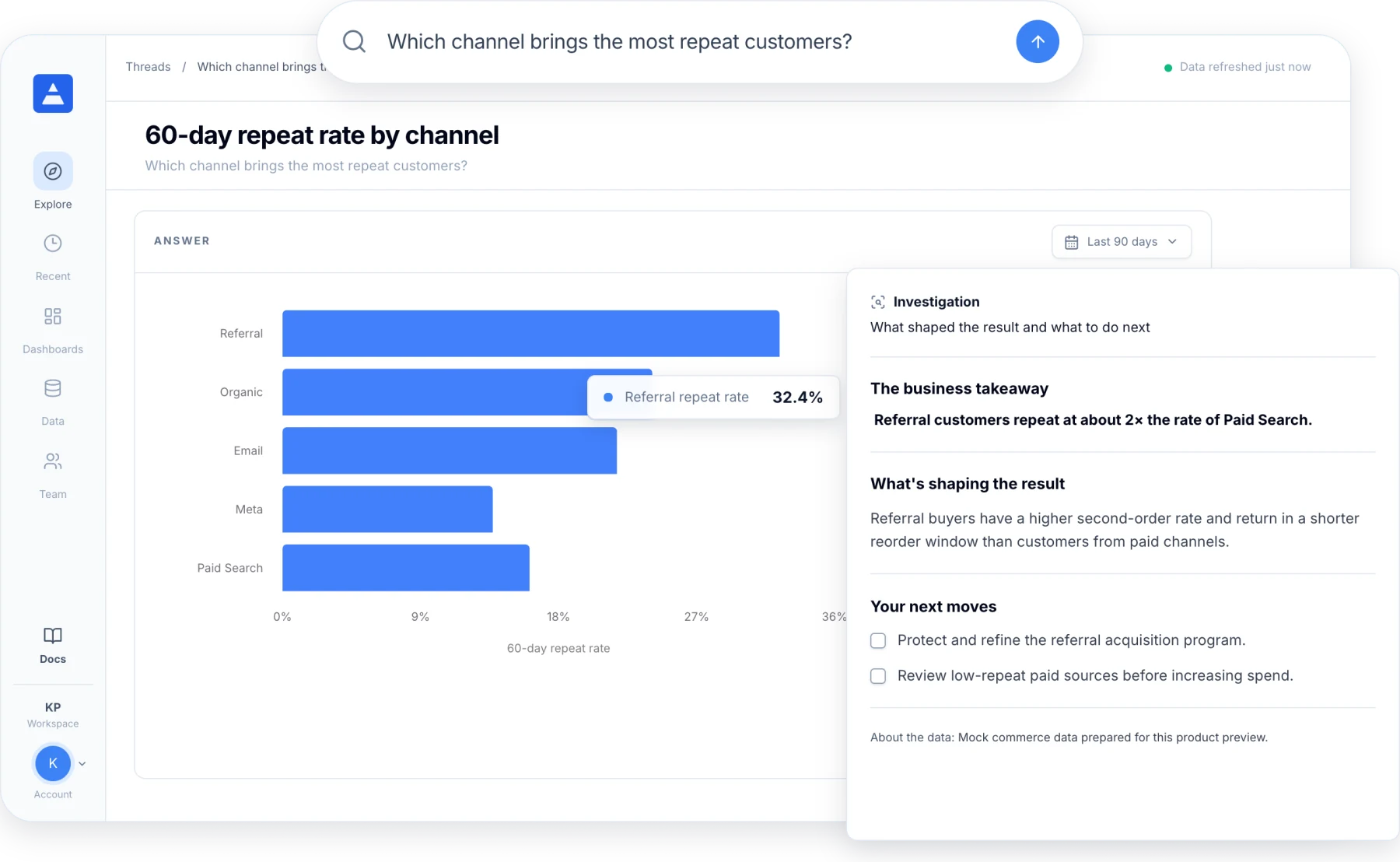Screen dimensions: 1400x862
Task: Click the '27%' axis tick label
Action: [x=696, y=617]
